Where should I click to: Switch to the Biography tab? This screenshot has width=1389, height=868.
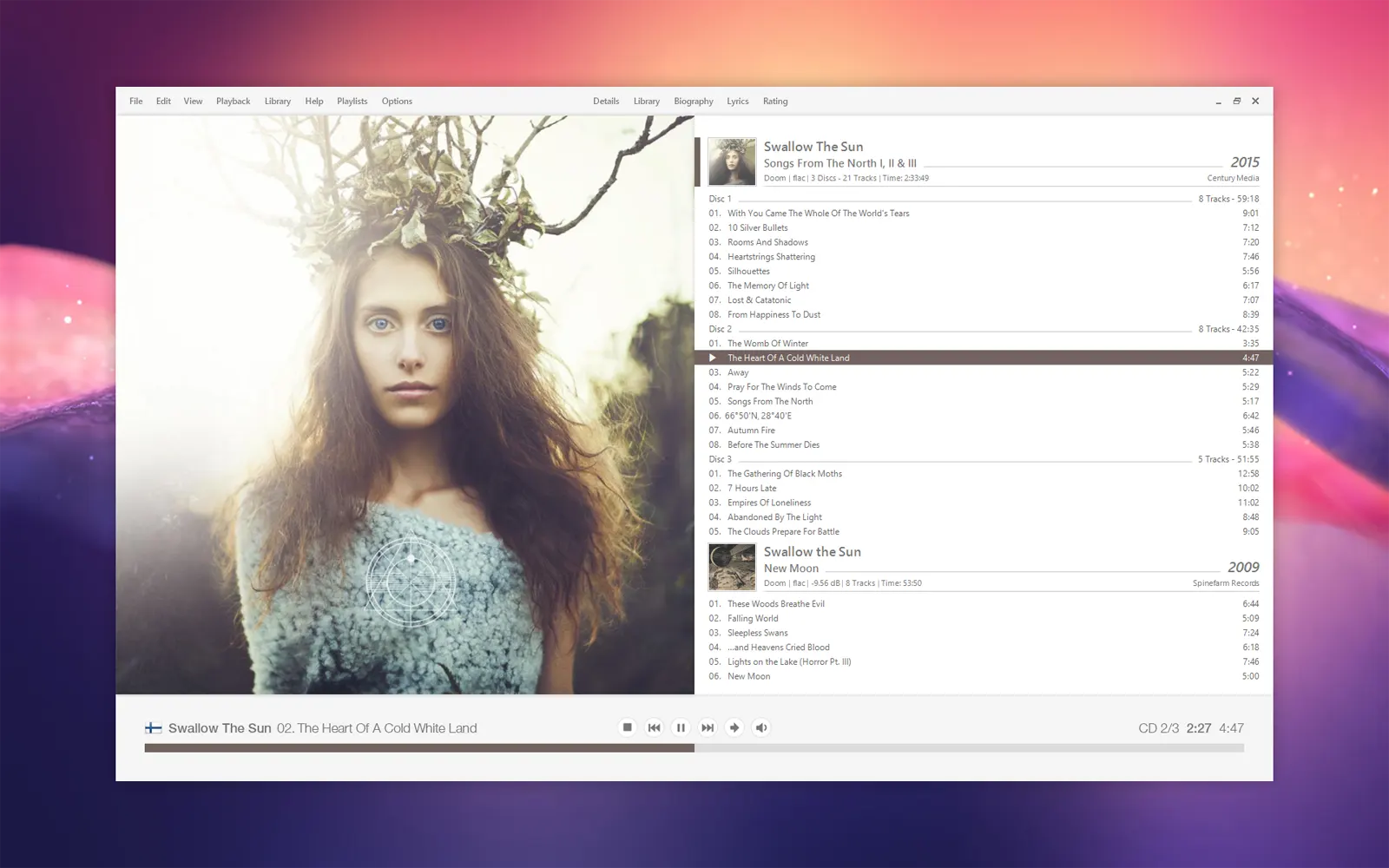(694, 101)
